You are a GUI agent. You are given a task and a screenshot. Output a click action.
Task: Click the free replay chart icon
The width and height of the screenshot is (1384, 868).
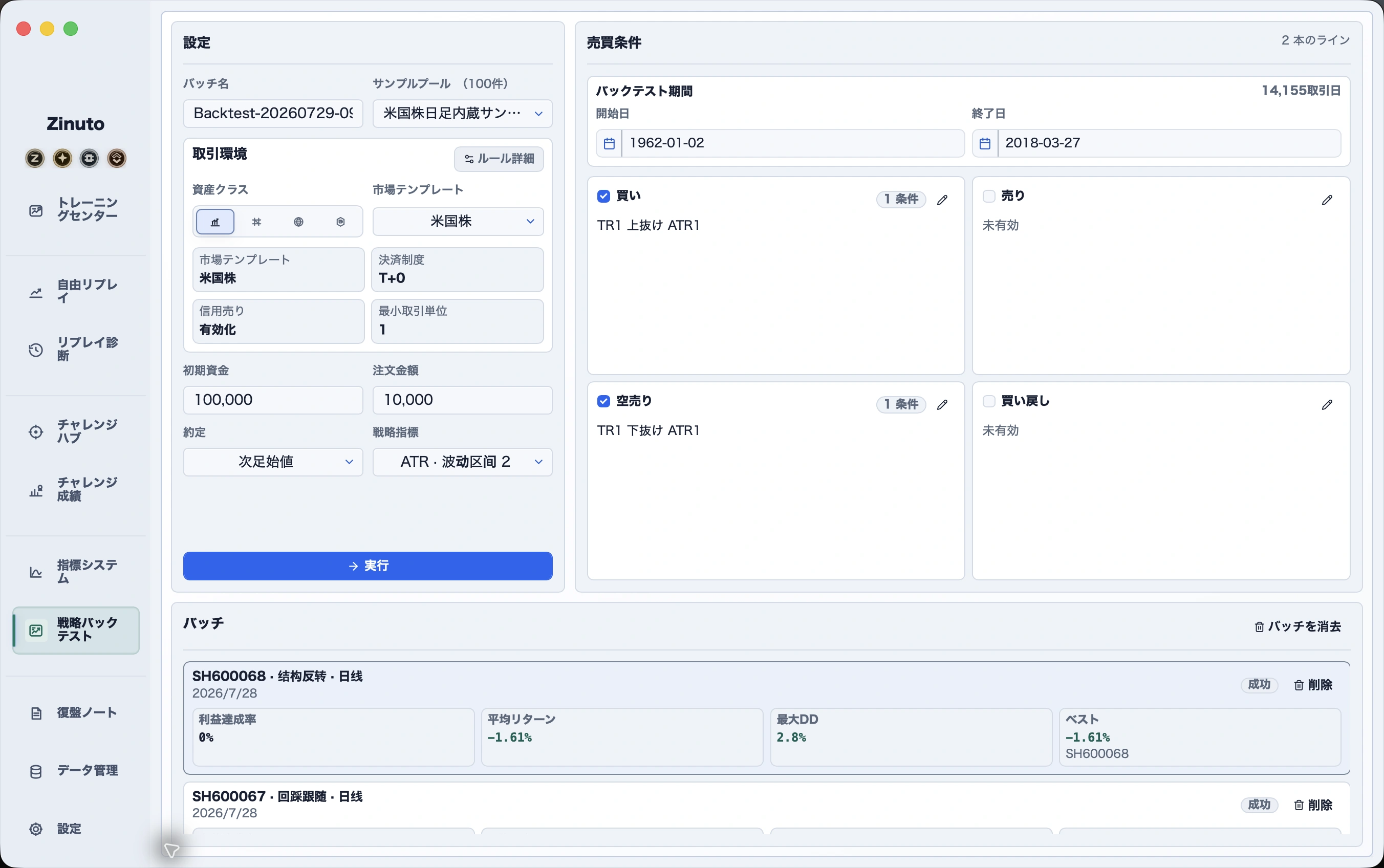(x=36, y=293)
